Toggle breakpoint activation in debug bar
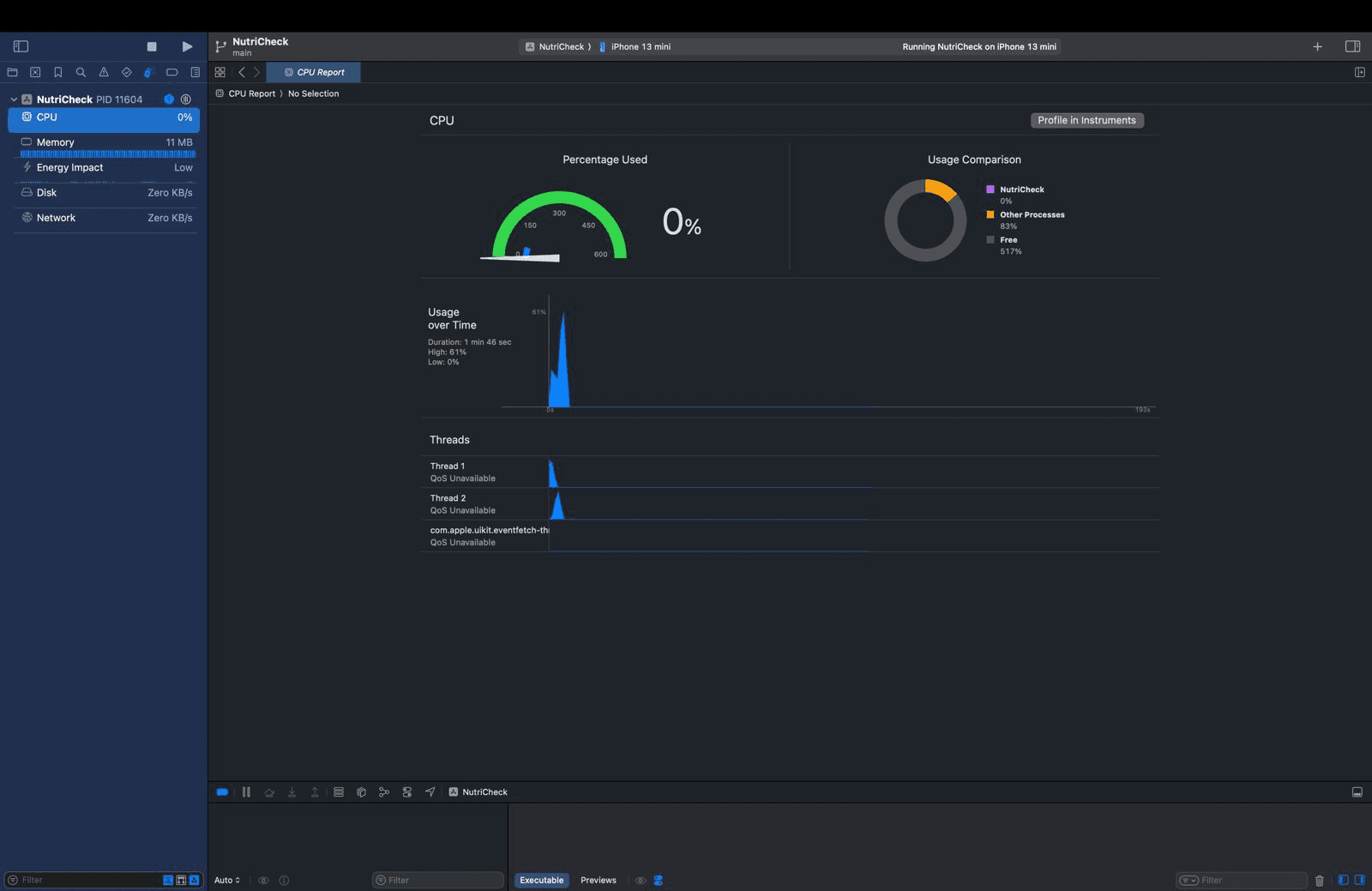Viewport: 1372px width, 891px height. 222,792
